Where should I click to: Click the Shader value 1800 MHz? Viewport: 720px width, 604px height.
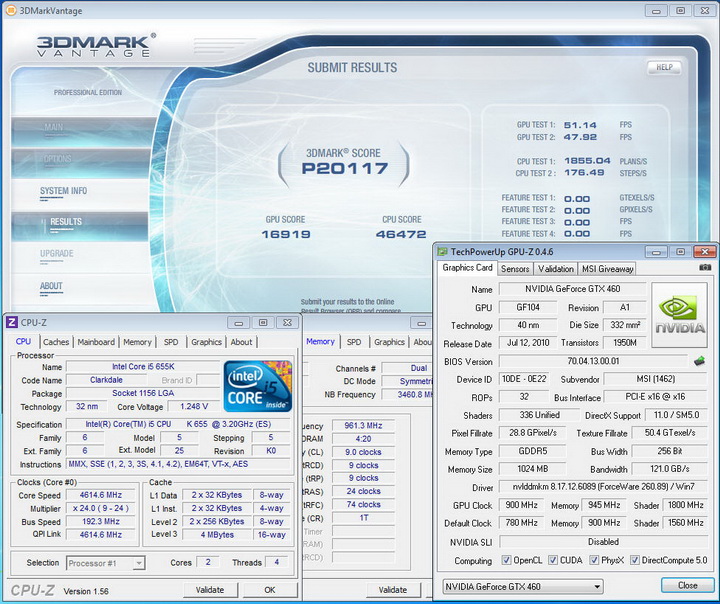685,505
